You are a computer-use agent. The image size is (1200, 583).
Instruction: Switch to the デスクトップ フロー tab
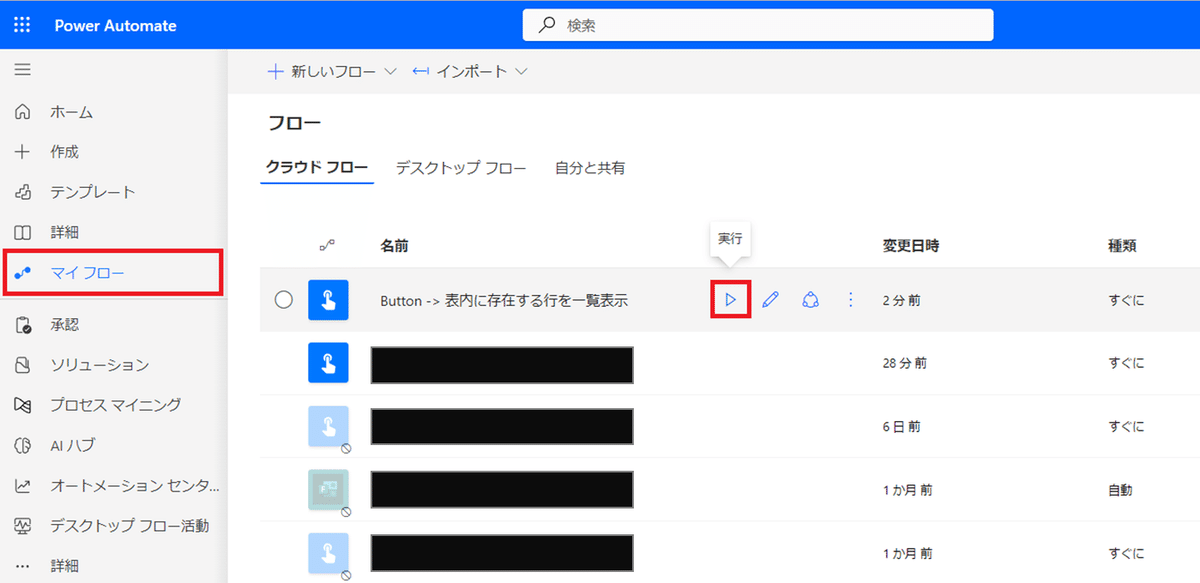click(x=461, y=168)
